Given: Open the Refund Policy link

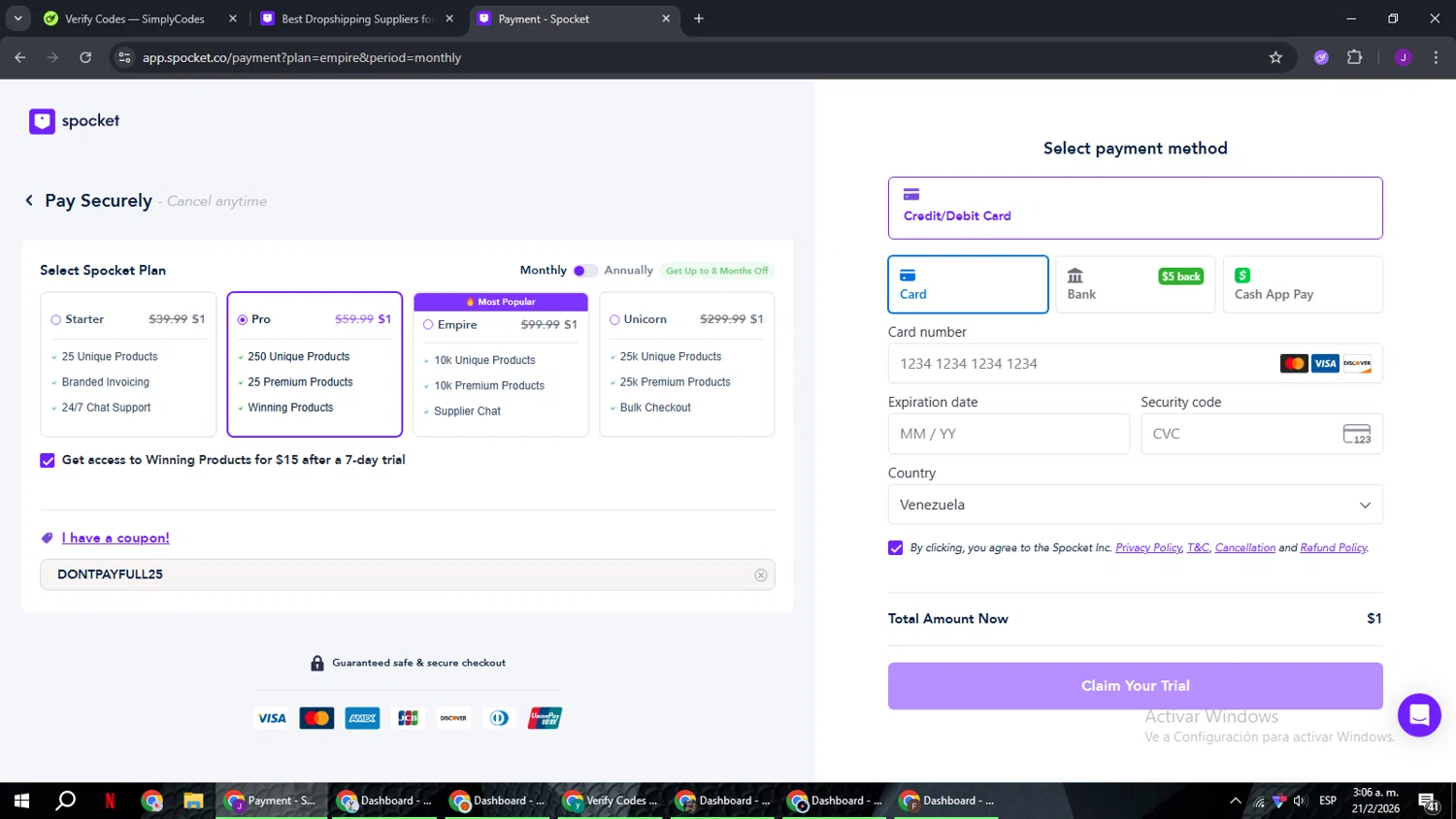Looking at the screenshot, I should click(1334, 548).
